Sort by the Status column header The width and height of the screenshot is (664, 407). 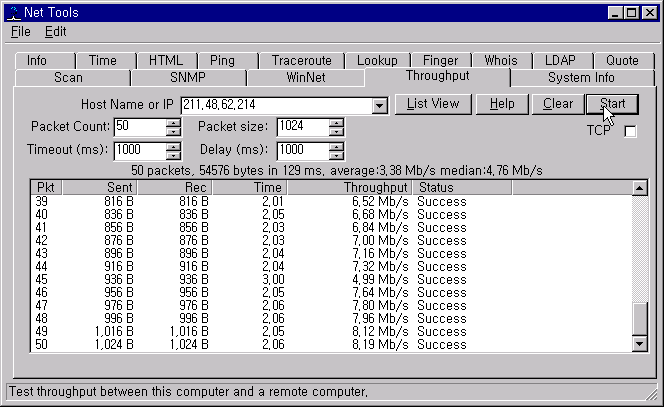pos(462,188)
